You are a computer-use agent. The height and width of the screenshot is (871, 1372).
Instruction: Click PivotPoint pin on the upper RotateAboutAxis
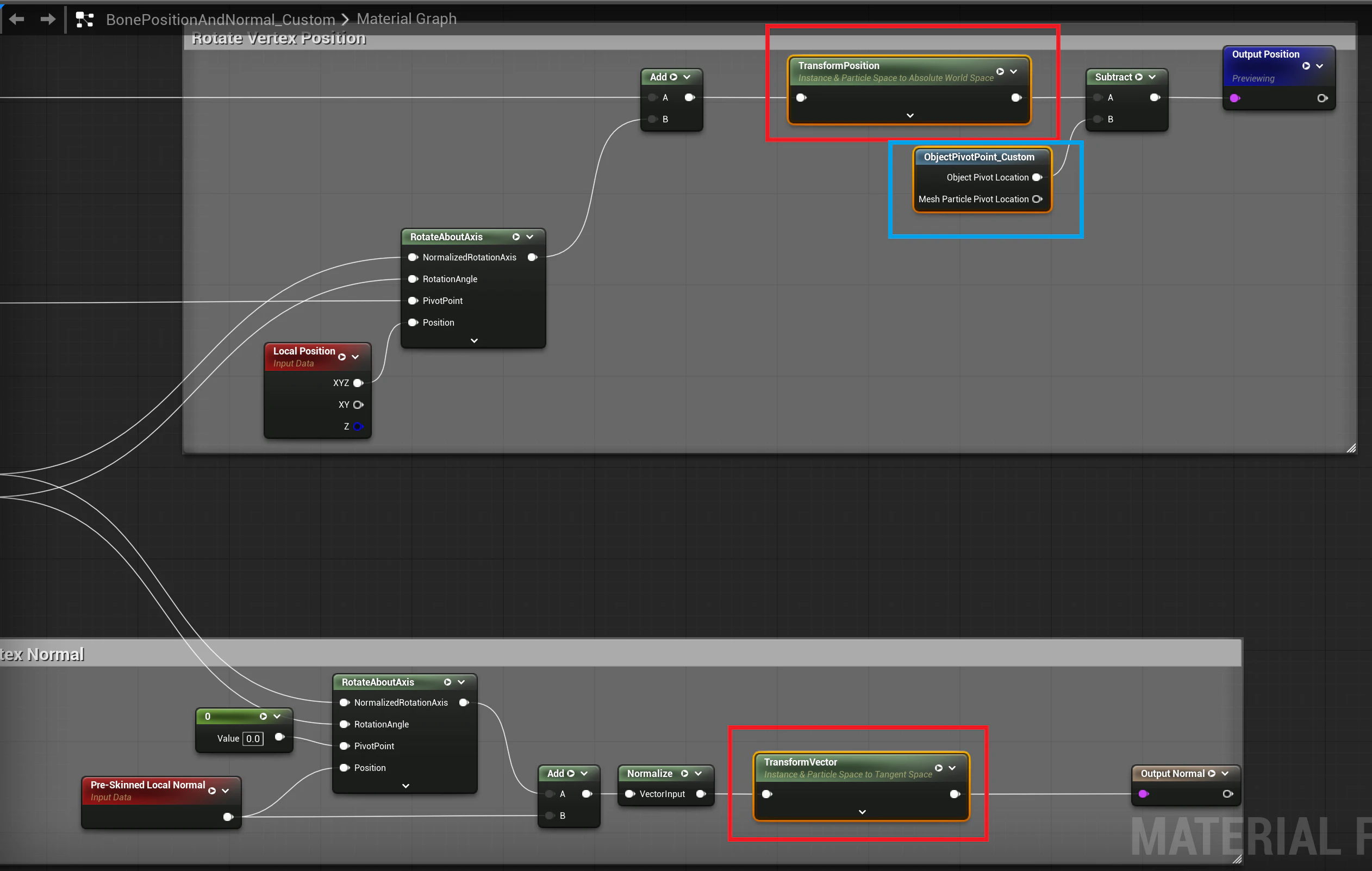click(x=413, y=301)
